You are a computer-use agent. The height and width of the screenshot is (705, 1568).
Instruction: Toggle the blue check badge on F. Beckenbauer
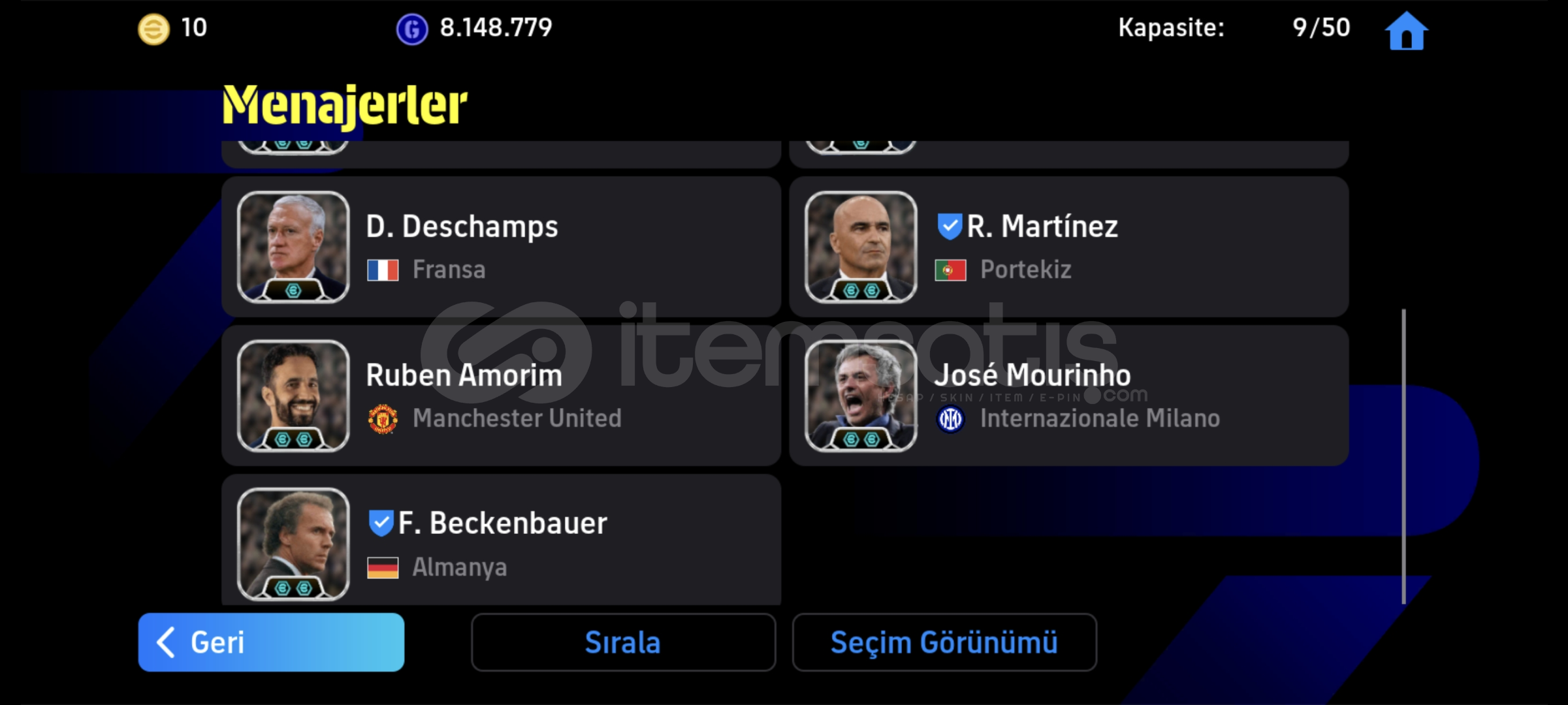pos(381,523)
